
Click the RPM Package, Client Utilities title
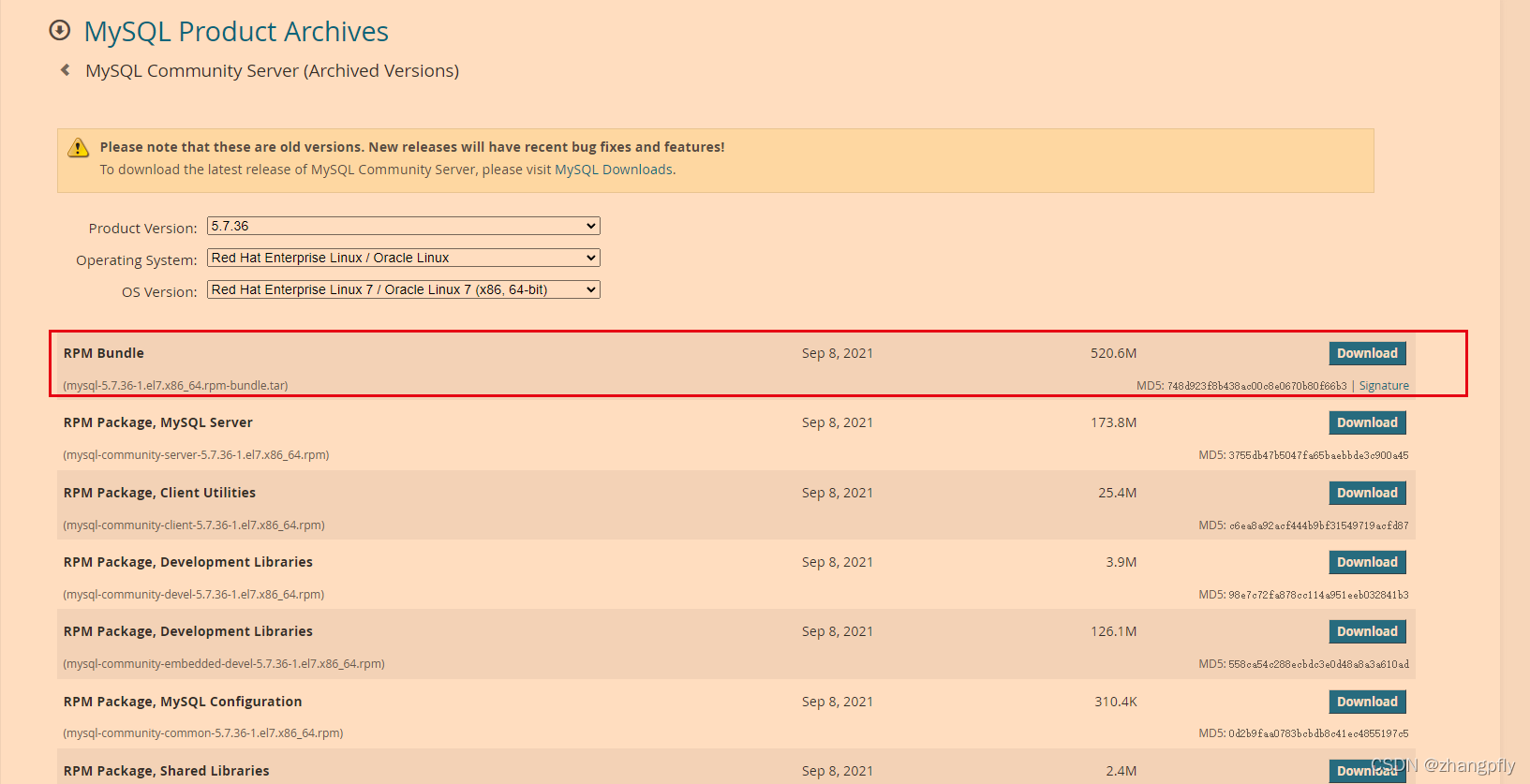click(159, 493)
